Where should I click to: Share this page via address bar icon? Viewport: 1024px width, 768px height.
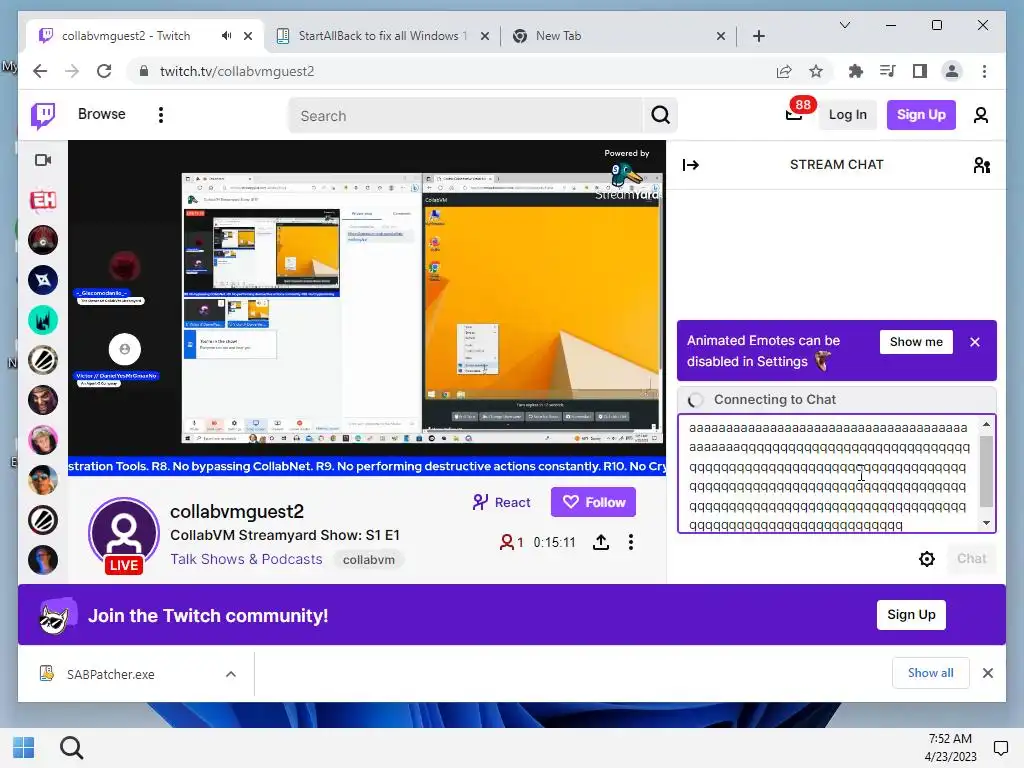(784, 71)
